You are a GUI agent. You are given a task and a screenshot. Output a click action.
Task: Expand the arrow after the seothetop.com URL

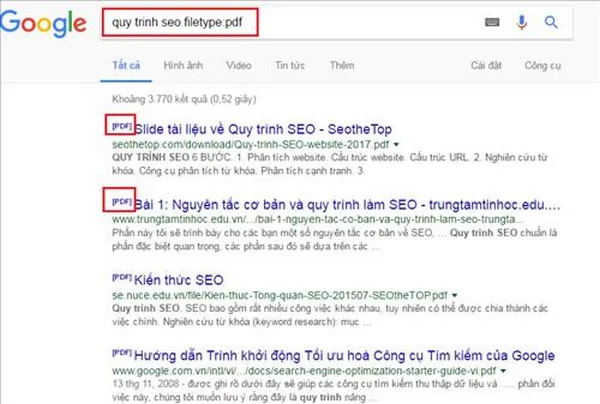tap(397, 145)
